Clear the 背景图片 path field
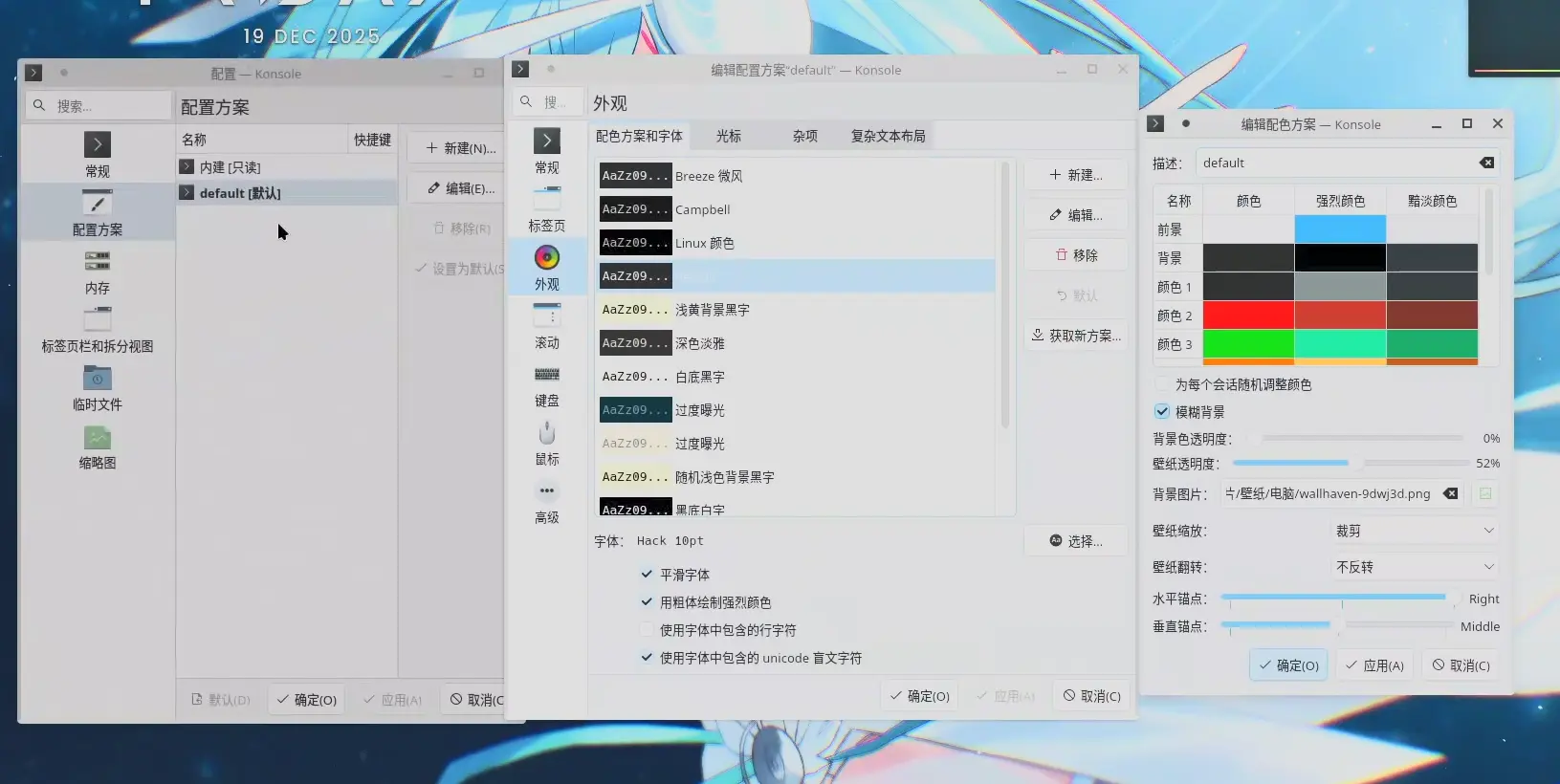 pos(1450,493)
